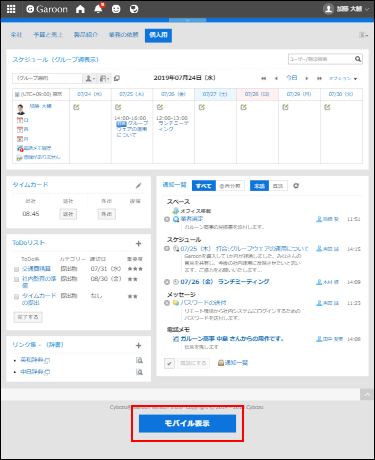Open the パスワードの送付 message notification

coord(203,303)
